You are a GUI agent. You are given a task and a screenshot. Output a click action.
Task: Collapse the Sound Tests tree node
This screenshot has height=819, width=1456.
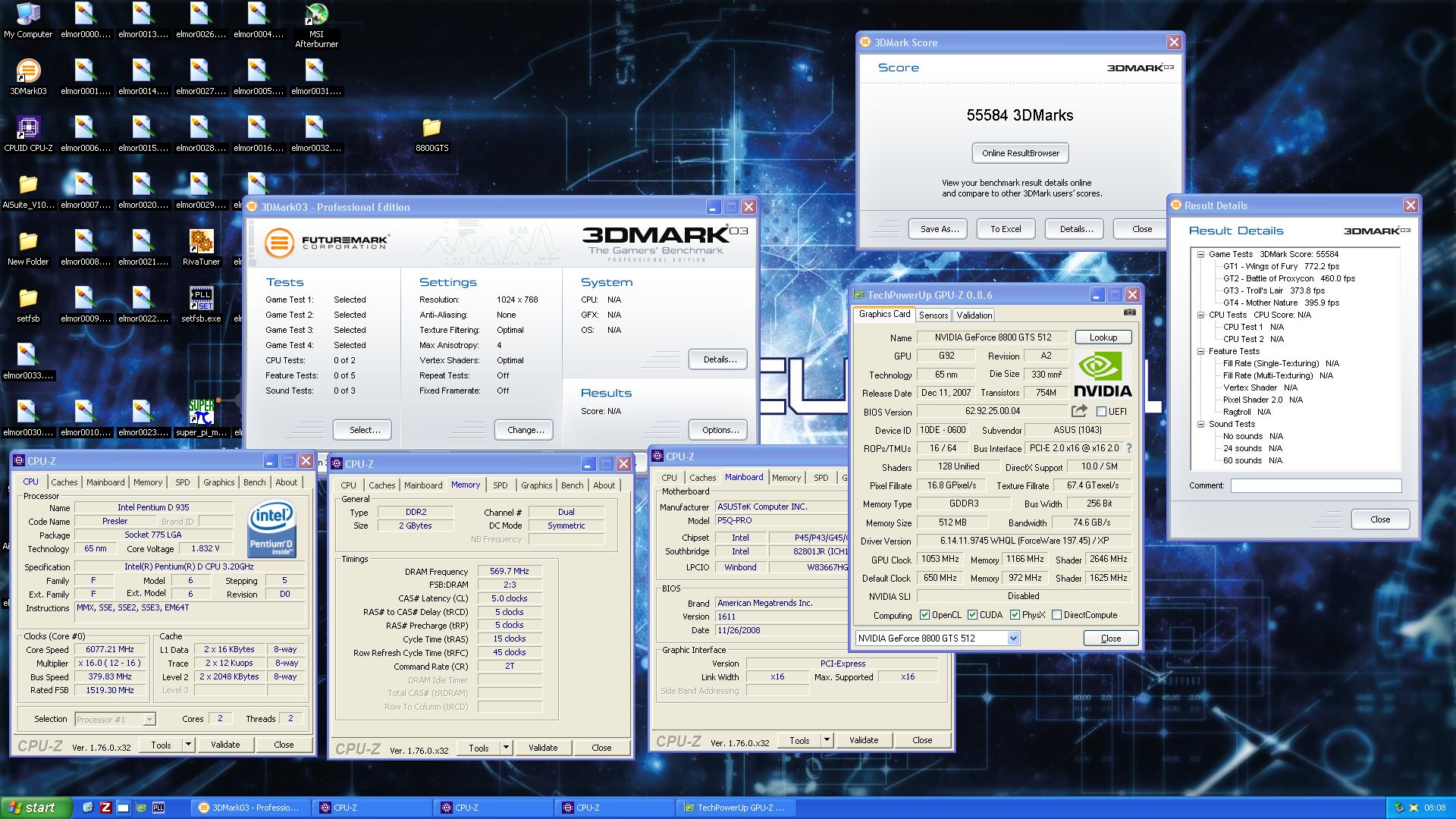point(1201,424)
